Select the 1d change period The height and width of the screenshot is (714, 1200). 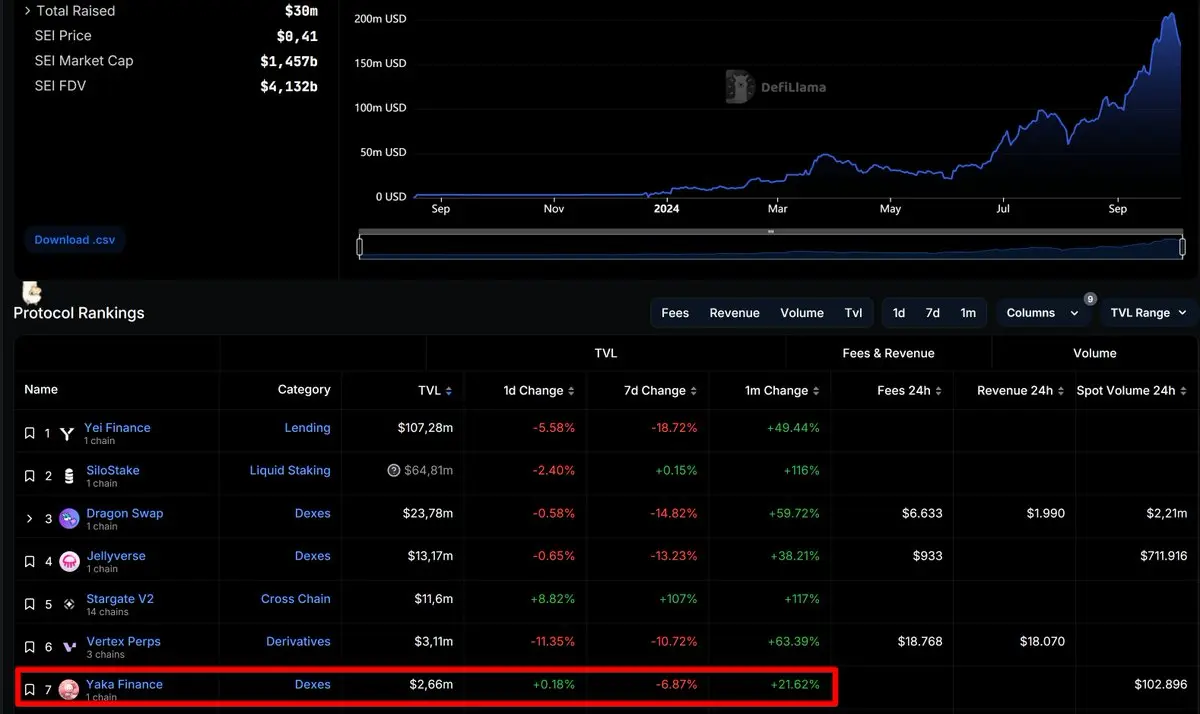(x=899, y=313)
